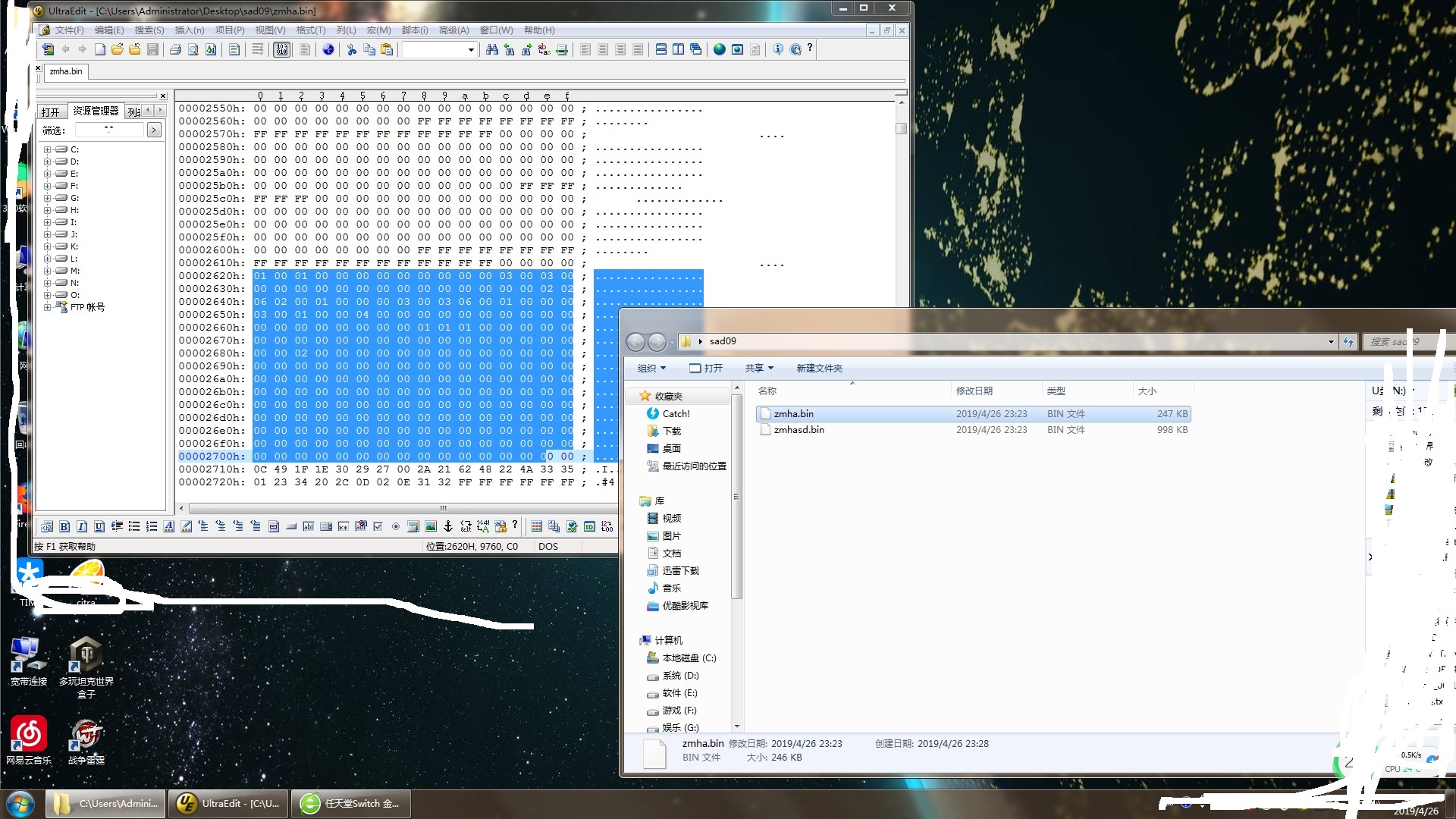1456x819 pixels.
Task: Toggle the hex edit mode button
Action: pyautogui.click(x=281, y=49)
